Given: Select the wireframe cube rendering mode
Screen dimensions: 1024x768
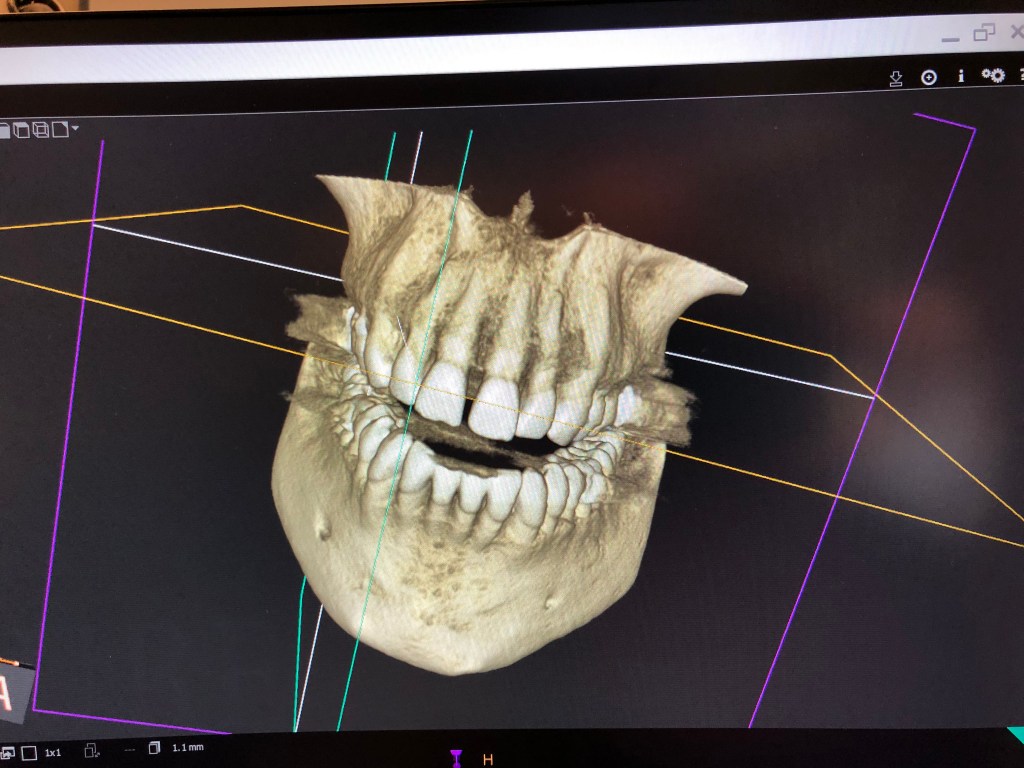Looking at the screenshot, I should (41, 129).
